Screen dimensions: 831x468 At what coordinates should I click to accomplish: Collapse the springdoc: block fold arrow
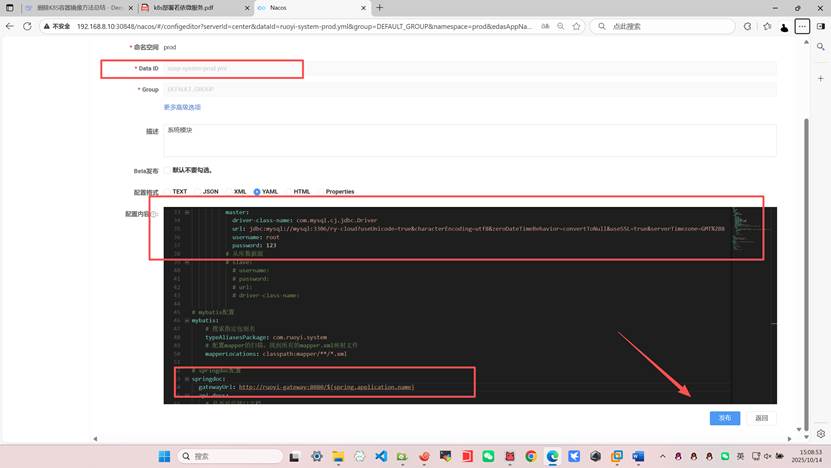pyautogui.click(x=187, y=379)
